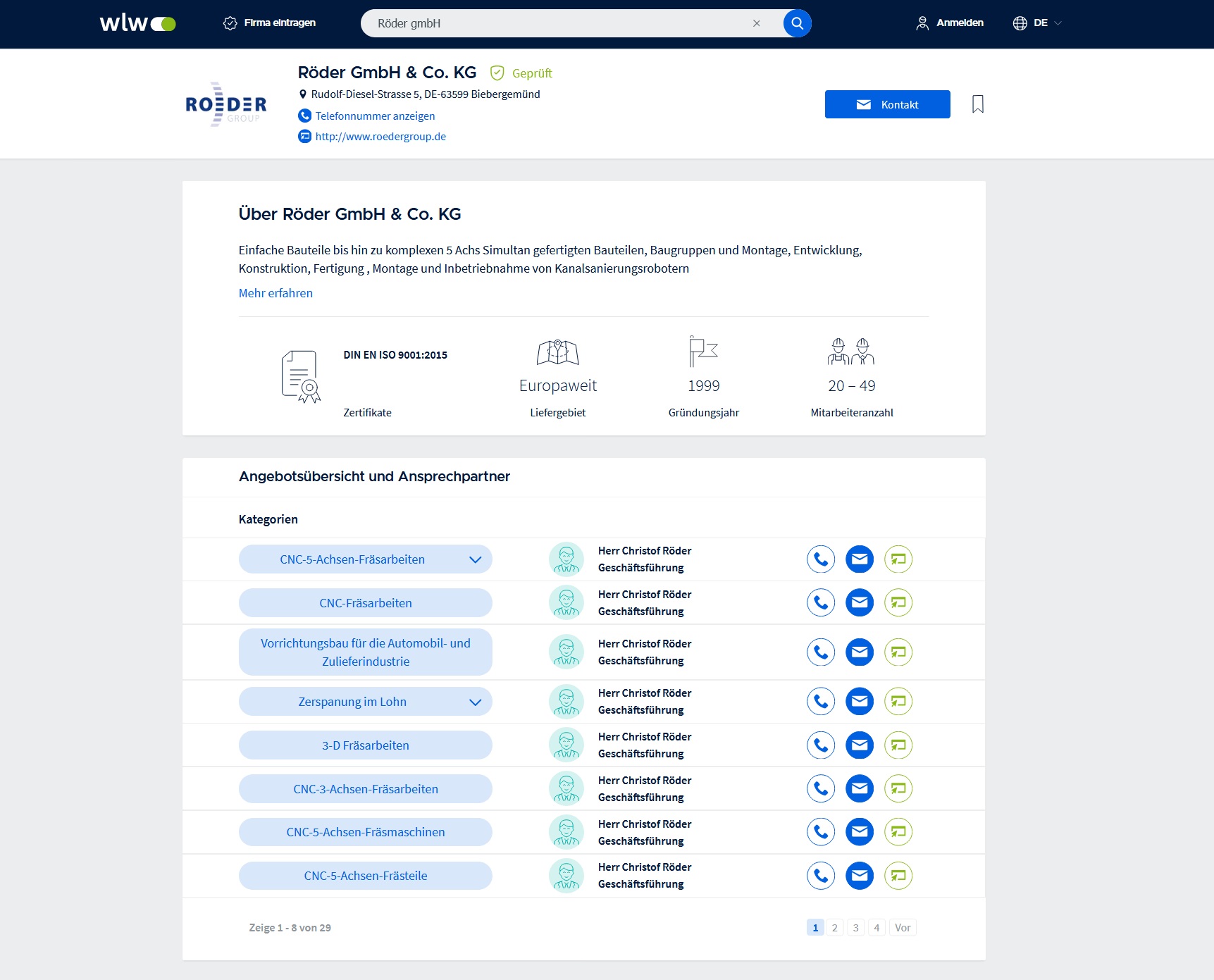Click the wlw logo in the header

[137, 23]
